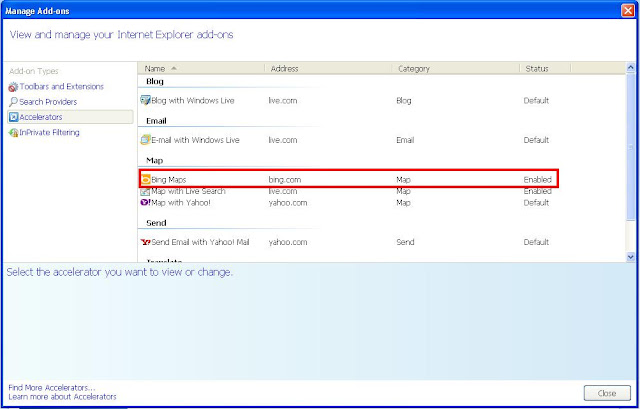Click Enabled status of Map with Live Search

tap(538, 191)
